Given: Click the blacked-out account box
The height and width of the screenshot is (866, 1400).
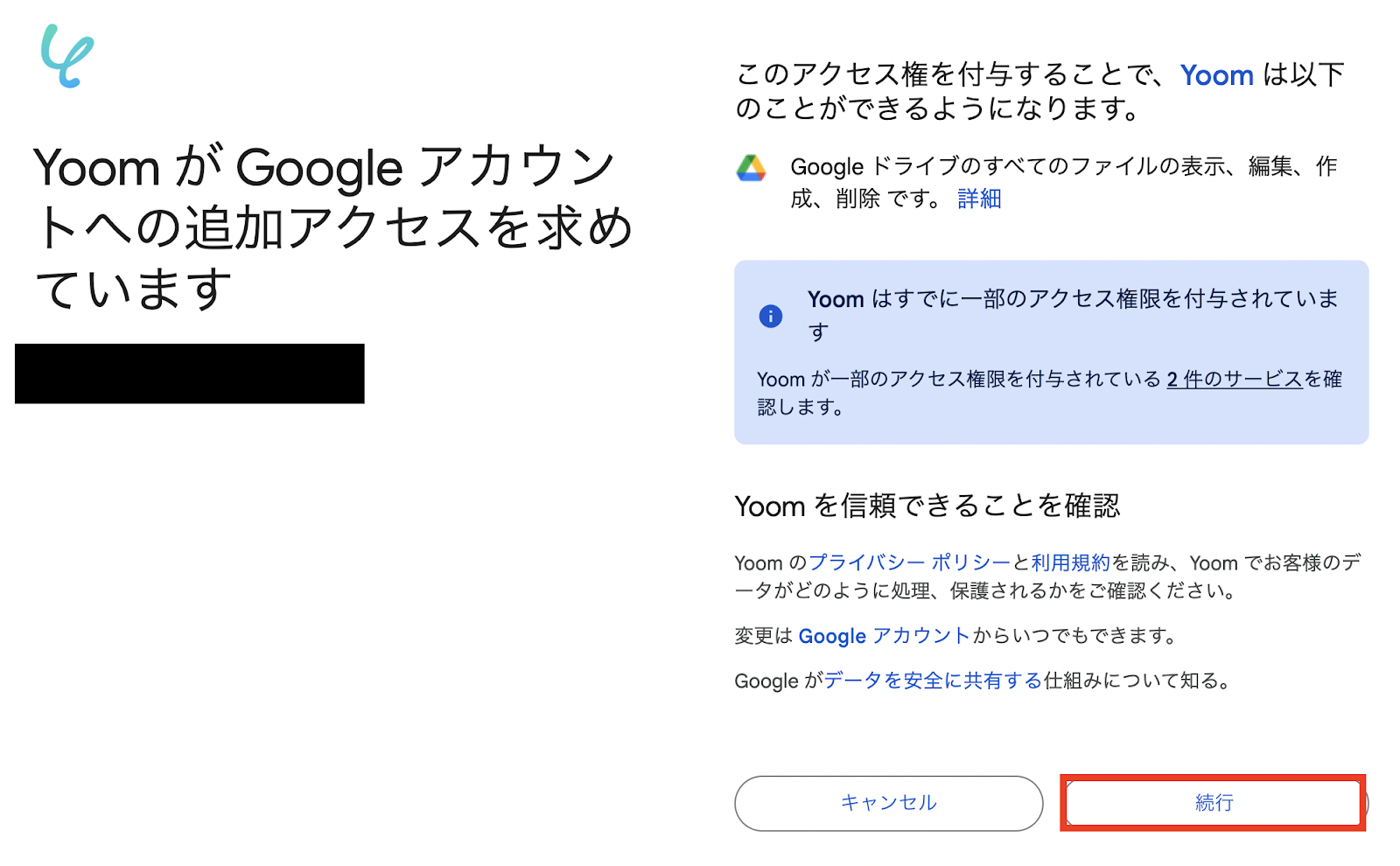Looking at the screenshot, I should [190, 374].
